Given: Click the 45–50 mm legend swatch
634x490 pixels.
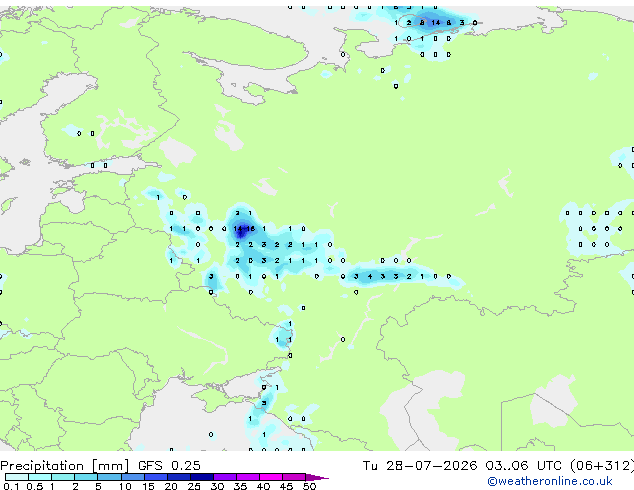Looking at the screenshot, I should pos(294,477).
